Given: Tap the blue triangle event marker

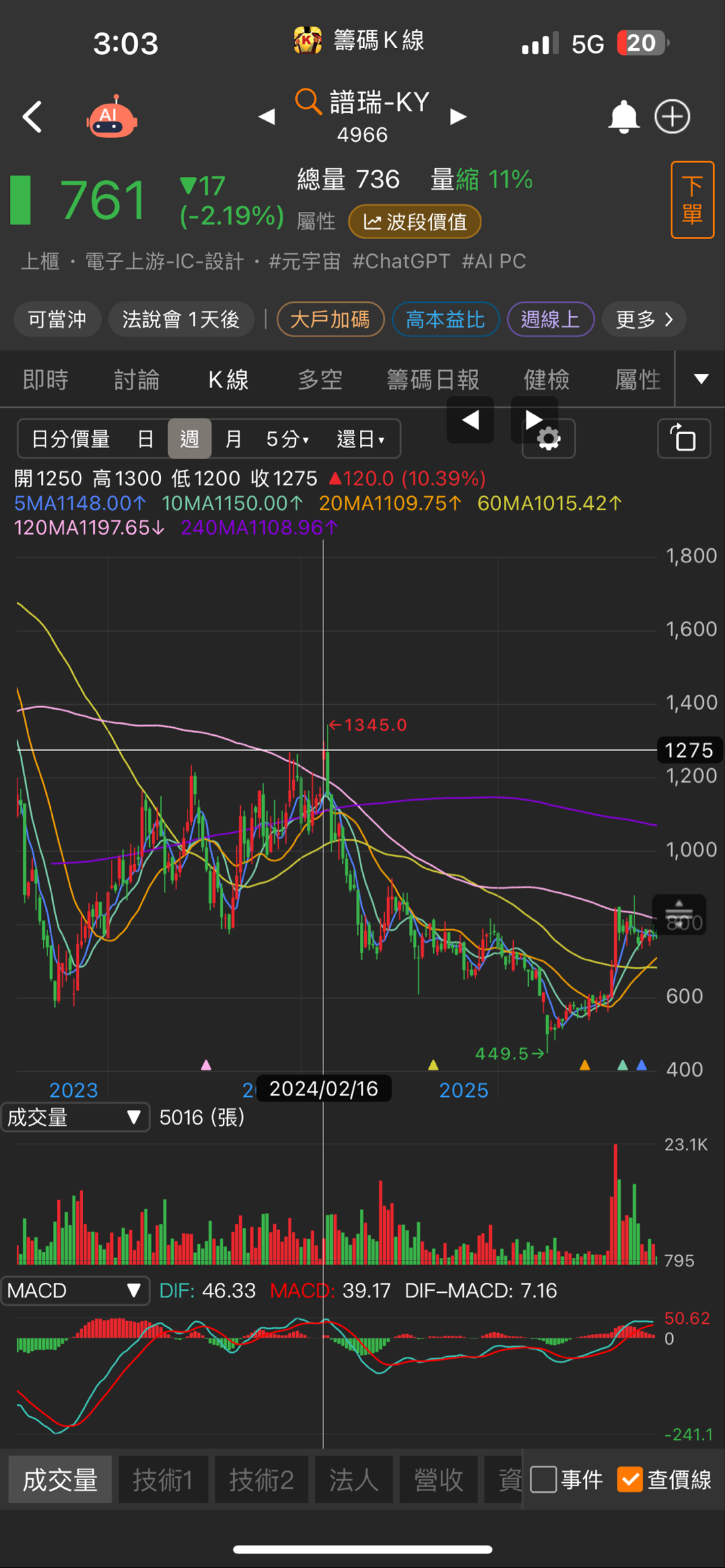Looking at the screenshot, I should pyautogui.click(x=641, y=1064).
